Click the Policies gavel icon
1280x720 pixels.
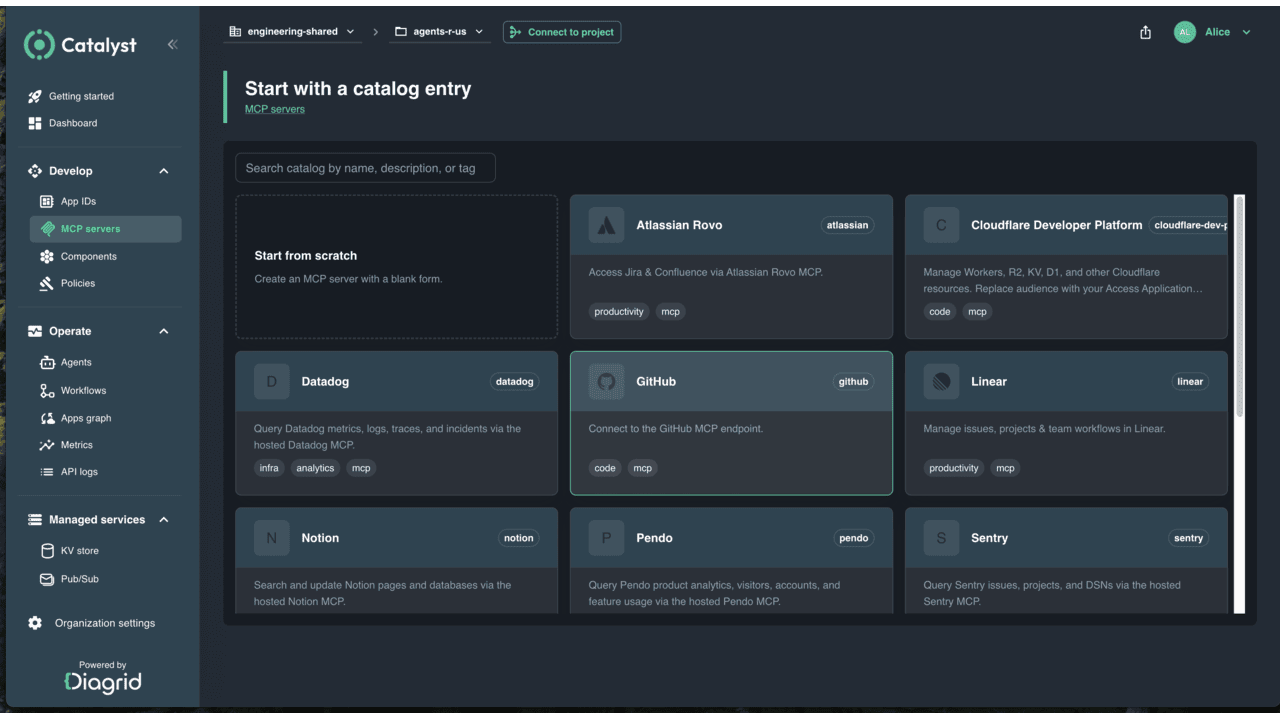(x=47, y=283)
